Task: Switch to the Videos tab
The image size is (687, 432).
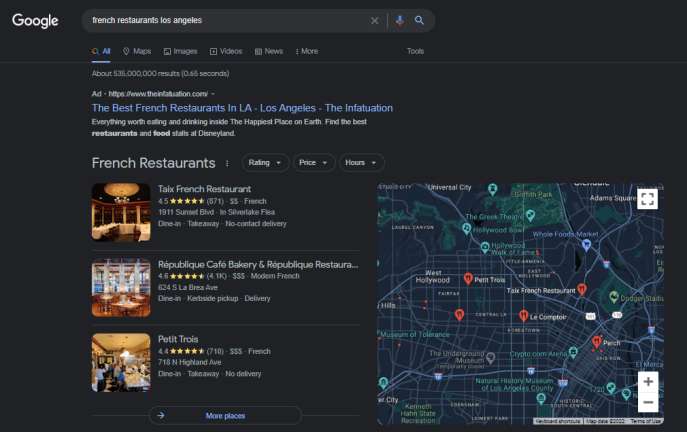Action: pos(226,51)
